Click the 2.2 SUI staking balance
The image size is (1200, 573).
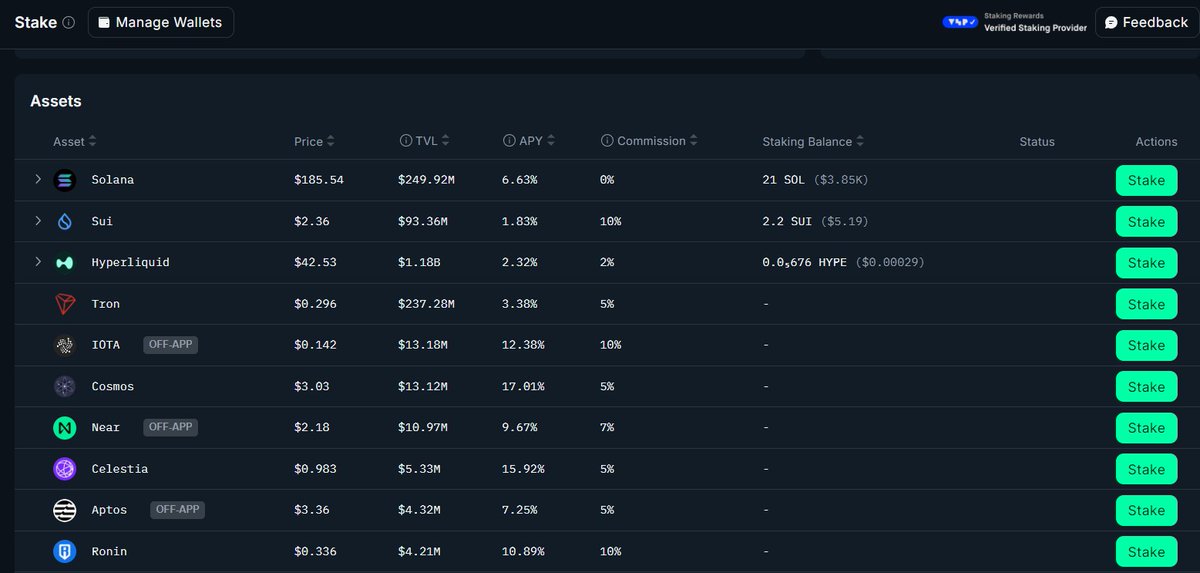[787, 221]
